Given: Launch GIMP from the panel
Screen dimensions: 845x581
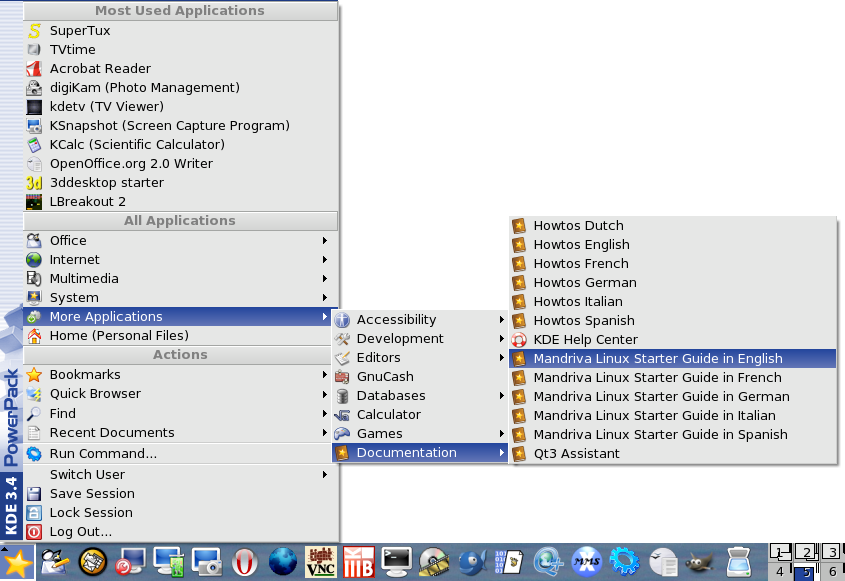Looking at the screenshot, I should pos(700,563).
